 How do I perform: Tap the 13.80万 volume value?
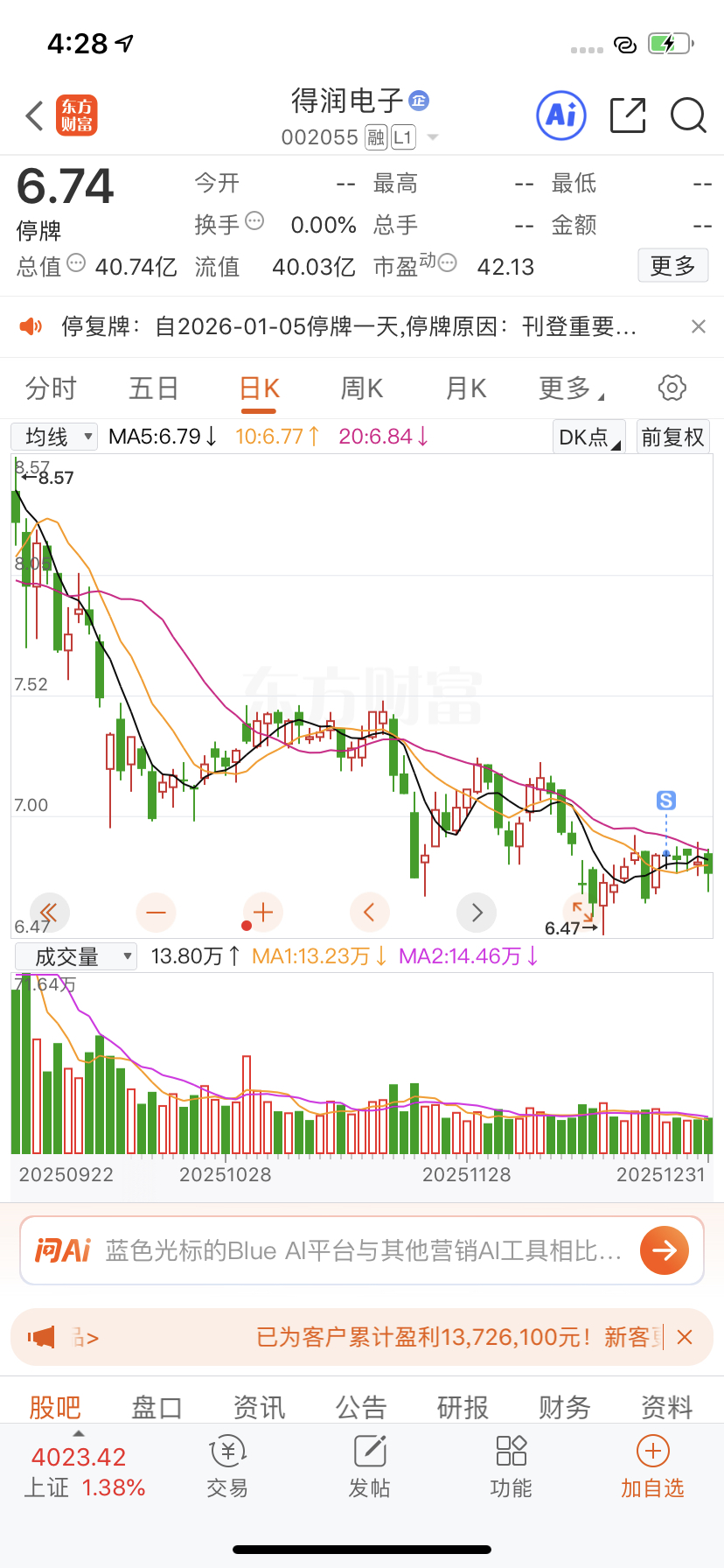point(195,956)
